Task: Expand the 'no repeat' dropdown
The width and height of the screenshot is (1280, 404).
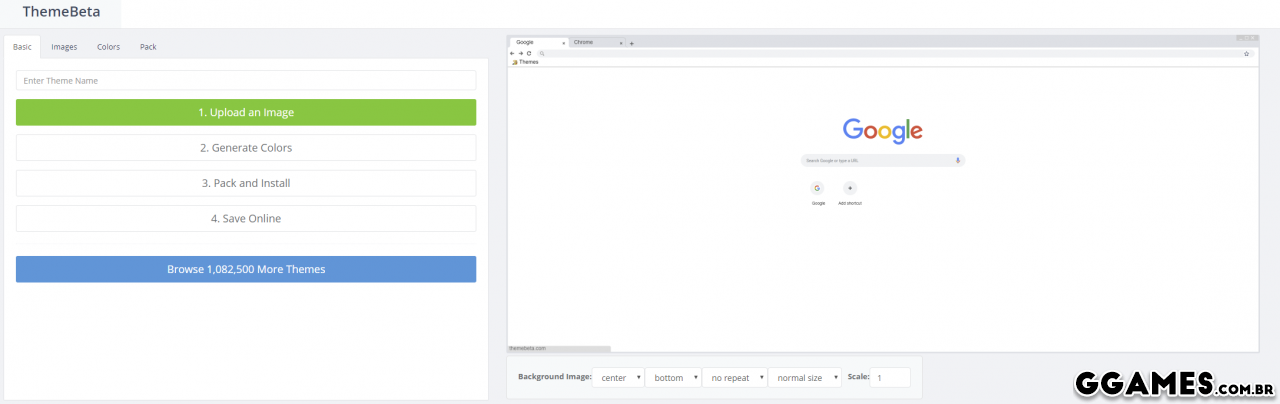Action: (734, 378)
